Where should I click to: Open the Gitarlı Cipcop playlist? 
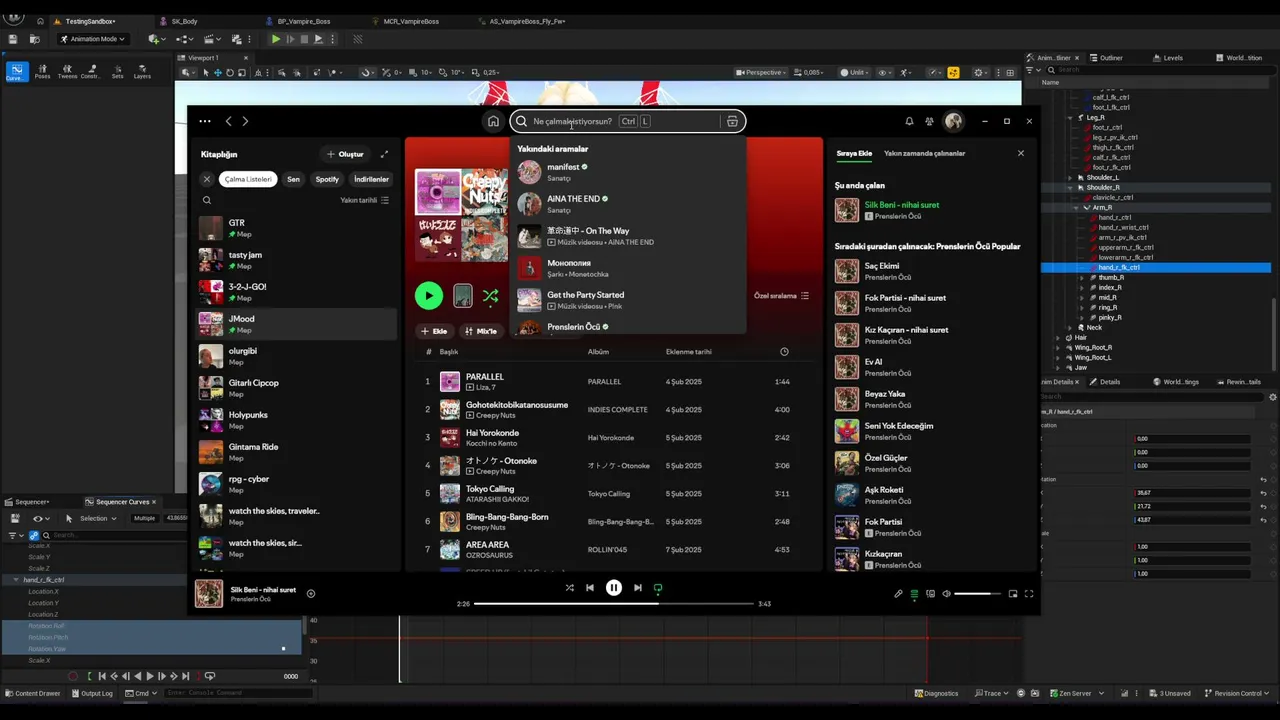pos(298,388)
